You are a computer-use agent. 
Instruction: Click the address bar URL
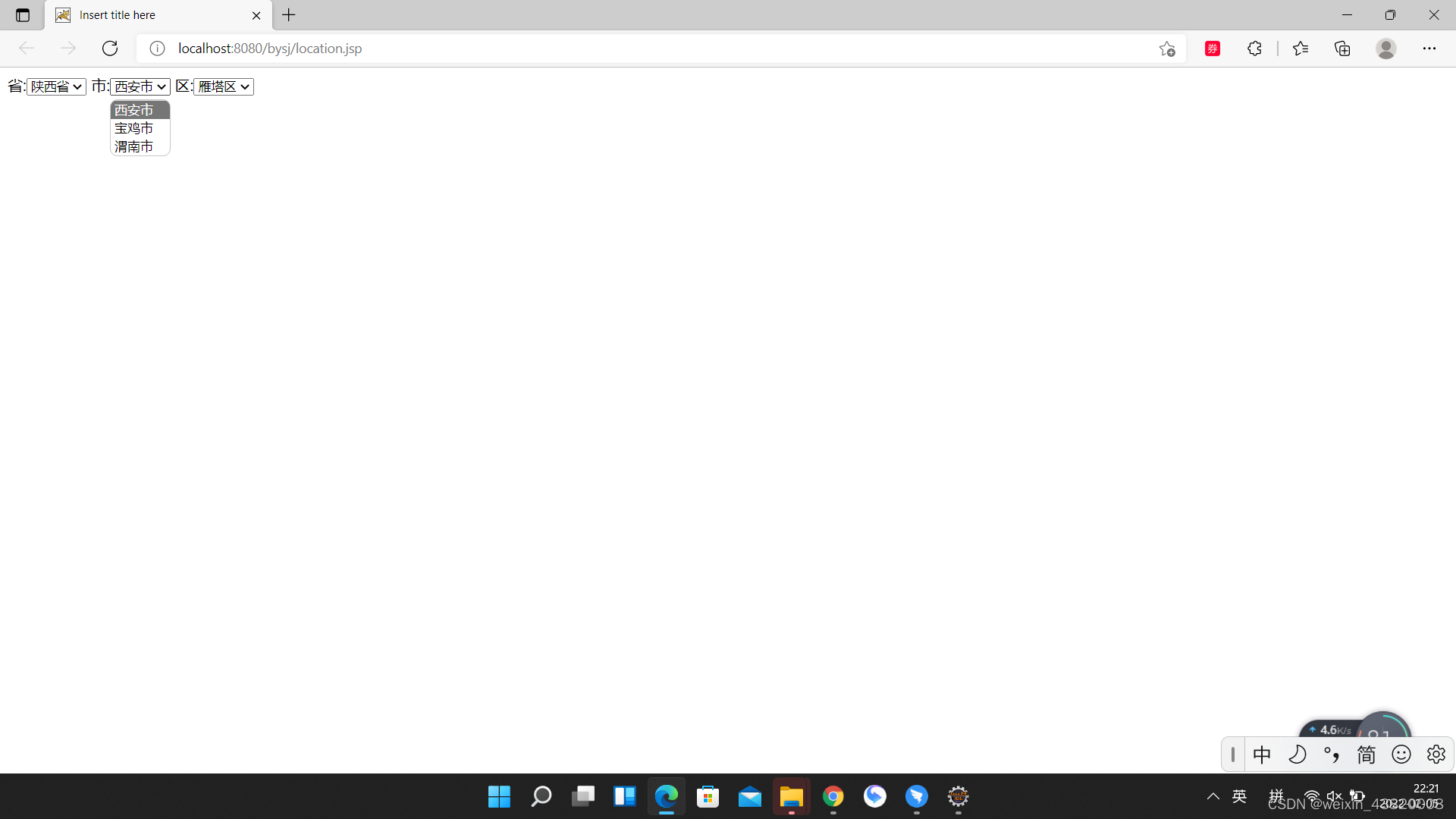tap(270, 49)
